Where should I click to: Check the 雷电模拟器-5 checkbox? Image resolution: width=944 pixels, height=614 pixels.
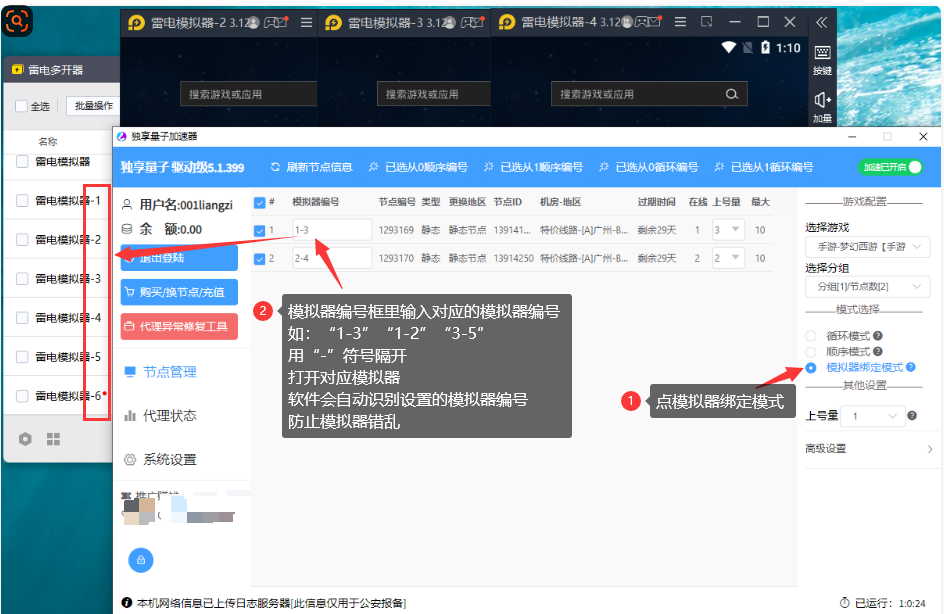(22, 357)
